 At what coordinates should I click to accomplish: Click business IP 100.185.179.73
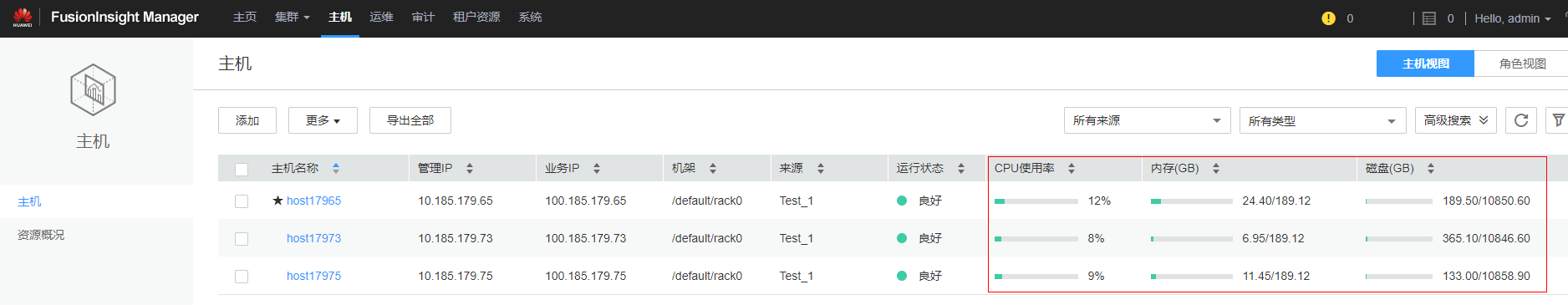(586, 238)
